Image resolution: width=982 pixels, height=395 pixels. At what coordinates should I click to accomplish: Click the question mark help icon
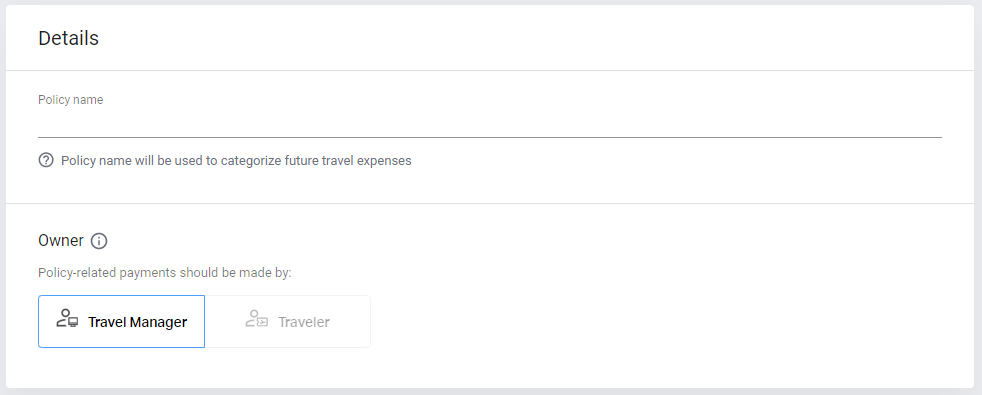[x=46, y=160]
